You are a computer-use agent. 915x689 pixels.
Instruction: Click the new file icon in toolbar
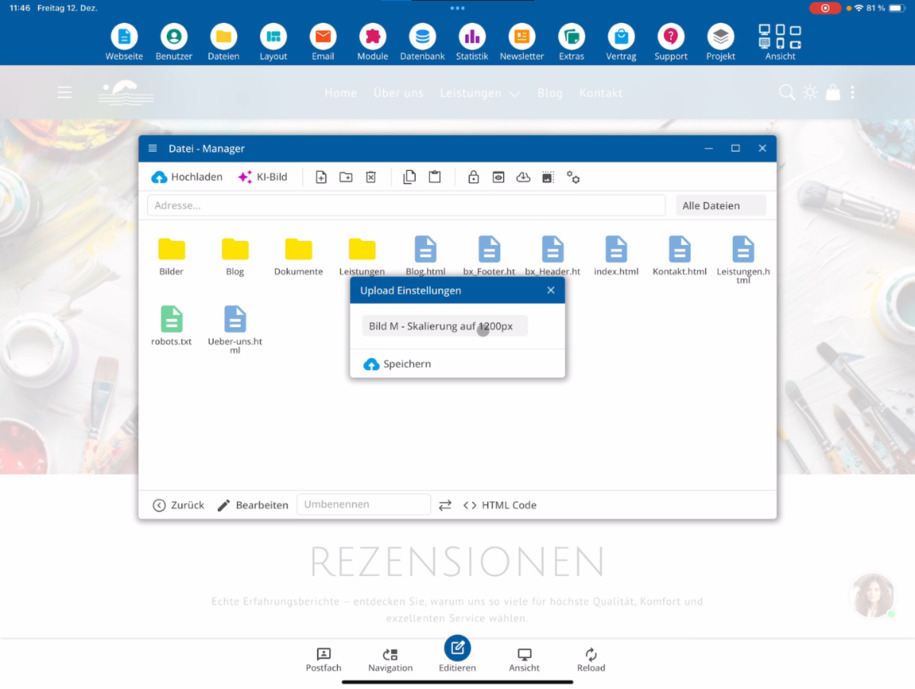[x=321, y=177]
